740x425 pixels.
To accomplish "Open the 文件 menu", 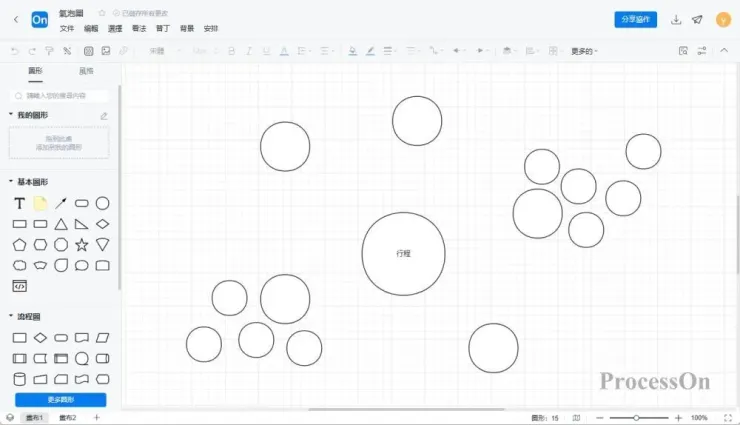I will (67, 28).
